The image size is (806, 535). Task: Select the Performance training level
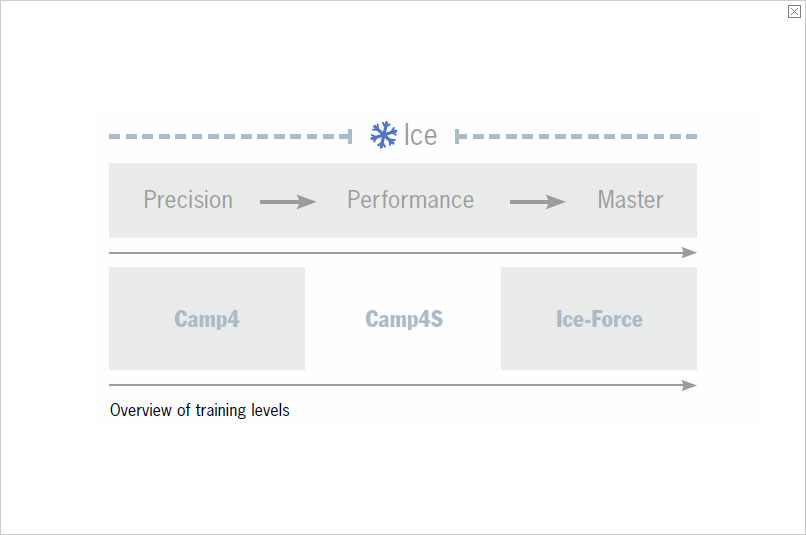410,200
